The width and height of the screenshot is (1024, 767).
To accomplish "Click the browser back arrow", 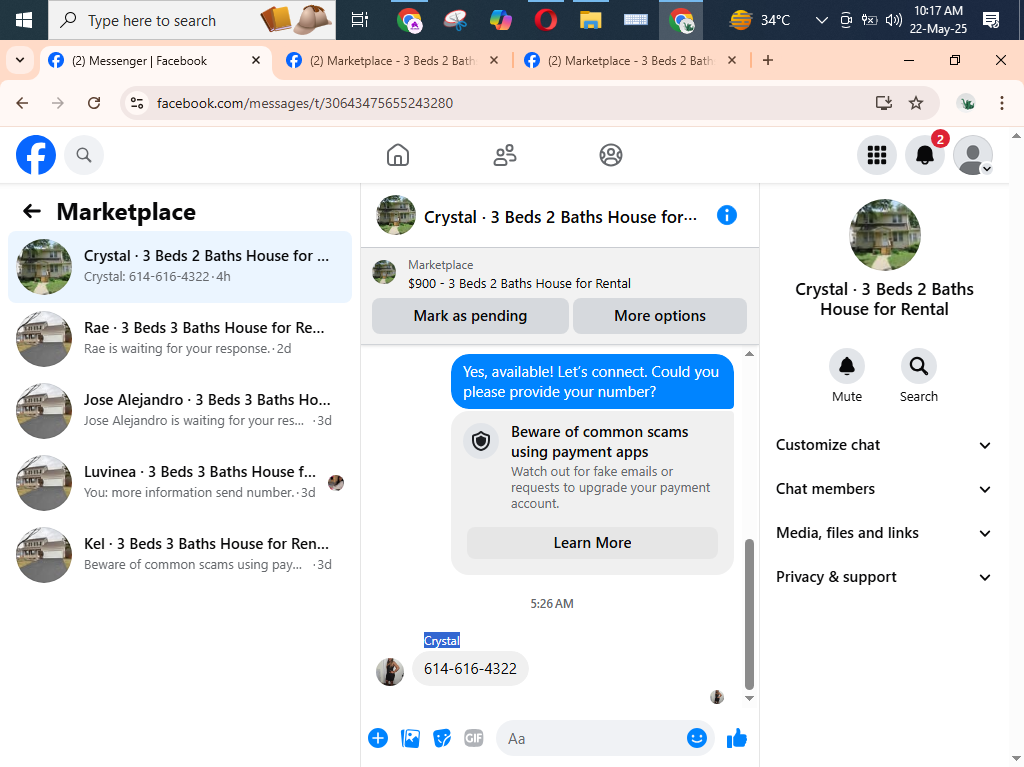I will (x=22, y=103).
